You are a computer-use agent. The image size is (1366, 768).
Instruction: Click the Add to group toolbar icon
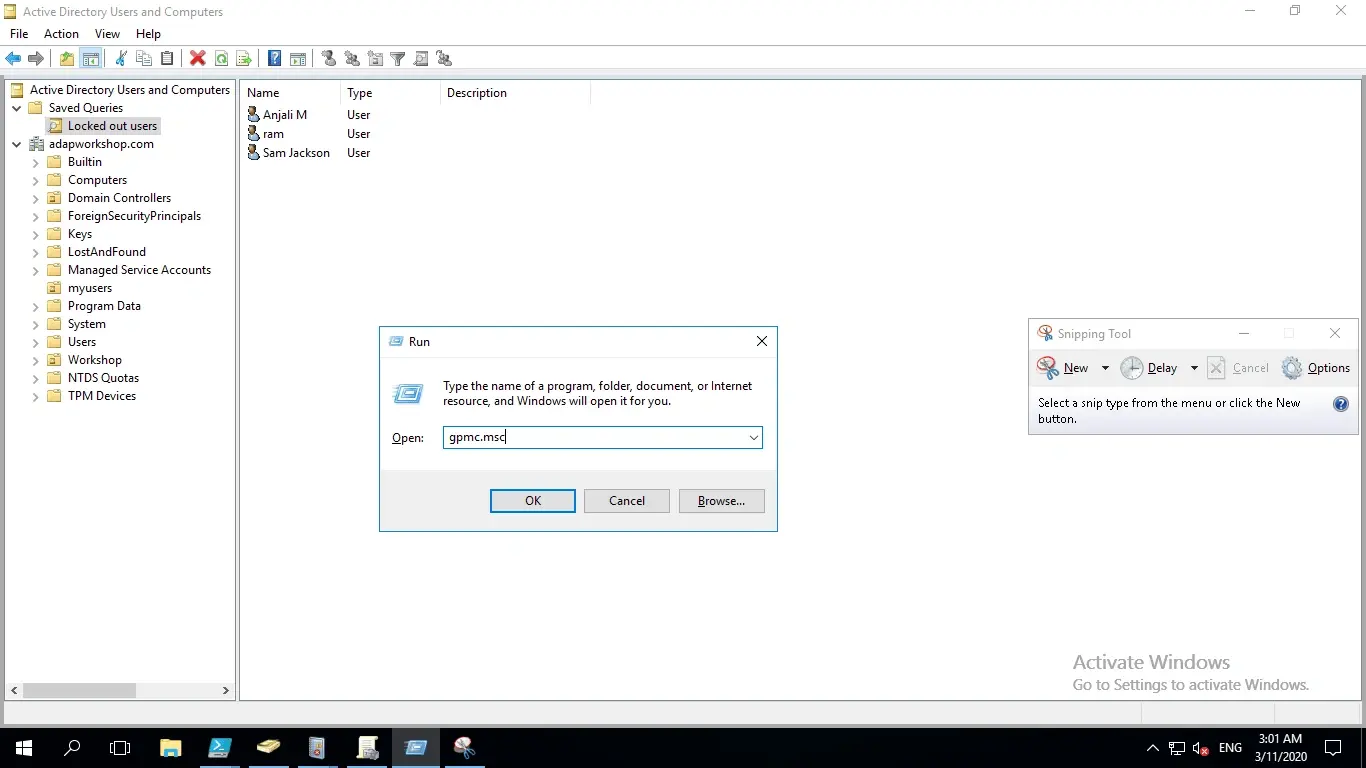tap(444, 59)
